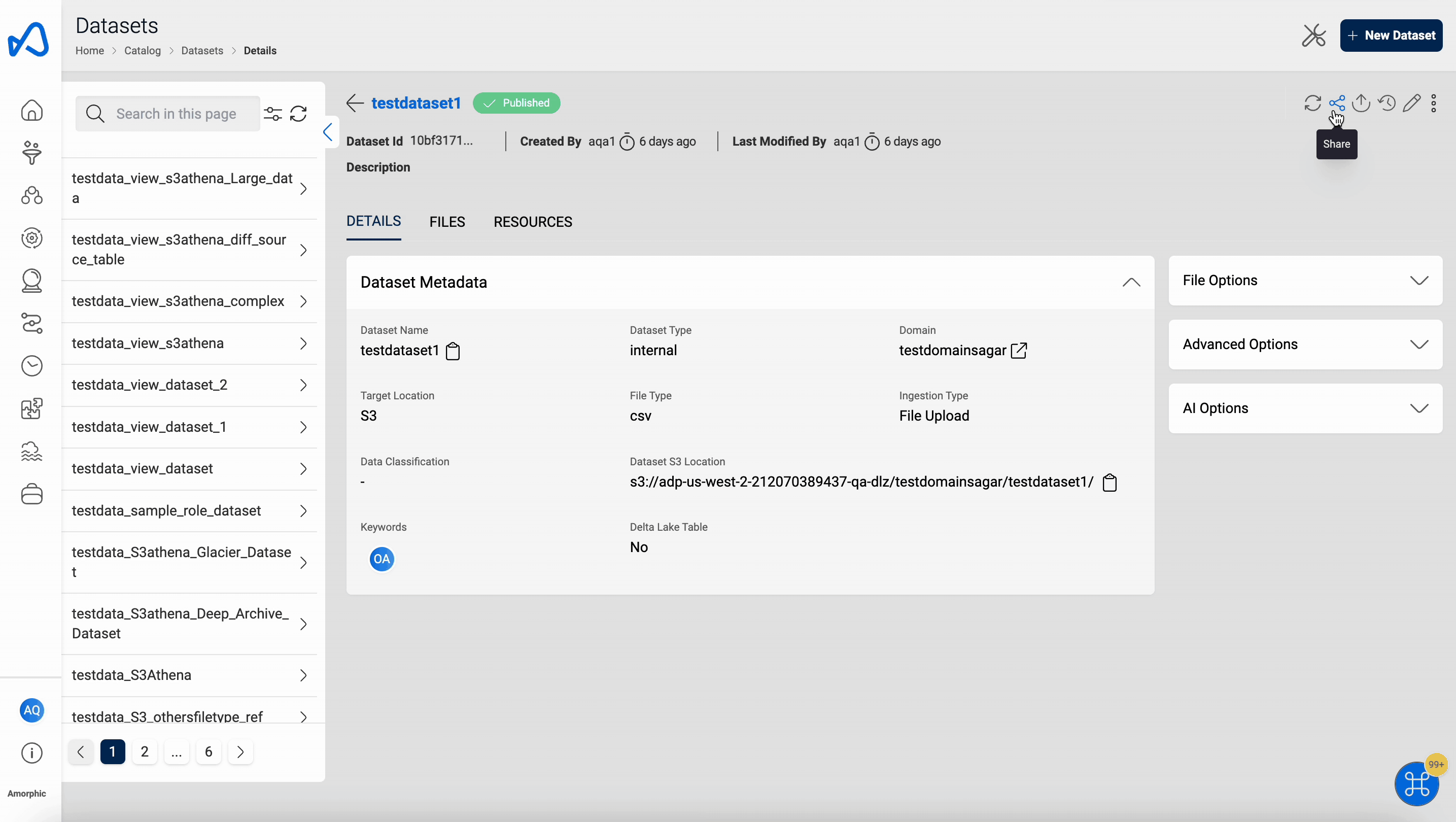Go to page 6 of datasets
The width and height of the screenshot is (1456, 822).
coord(209,752)
